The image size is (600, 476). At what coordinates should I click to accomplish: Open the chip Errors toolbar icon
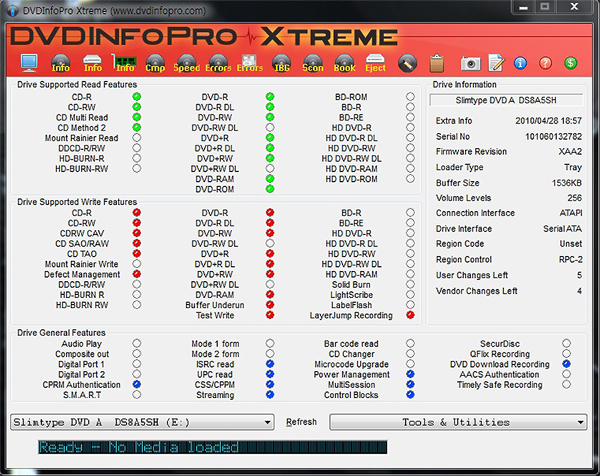click(250, 63)
